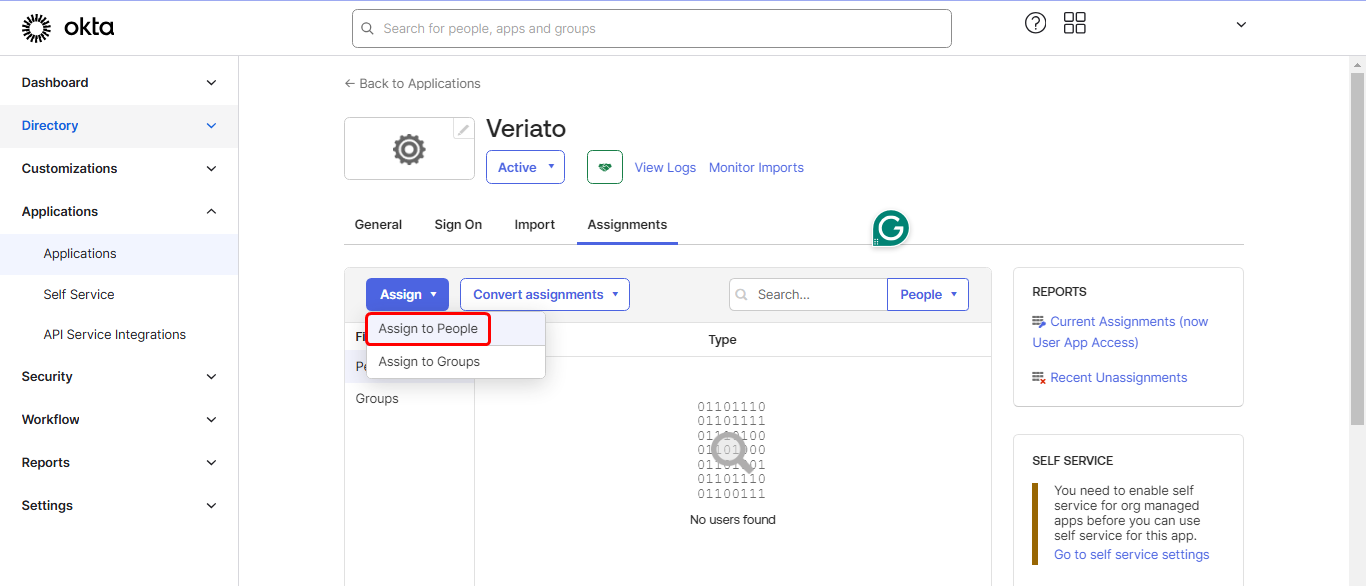Click the Okta logo

click(68, 28)
